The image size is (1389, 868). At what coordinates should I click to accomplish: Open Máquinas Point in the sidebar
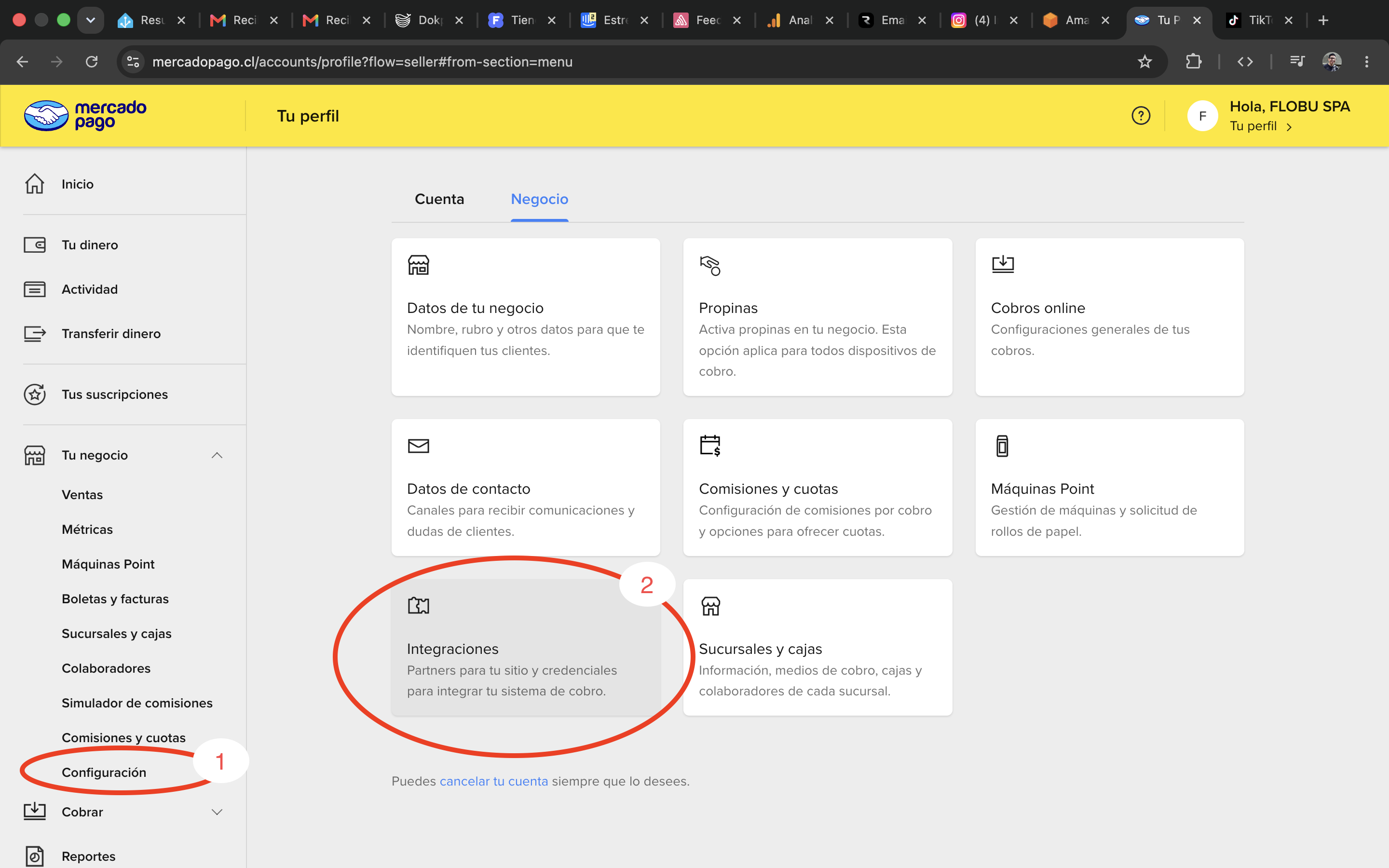pyautogui.click(x=108, y=564)
